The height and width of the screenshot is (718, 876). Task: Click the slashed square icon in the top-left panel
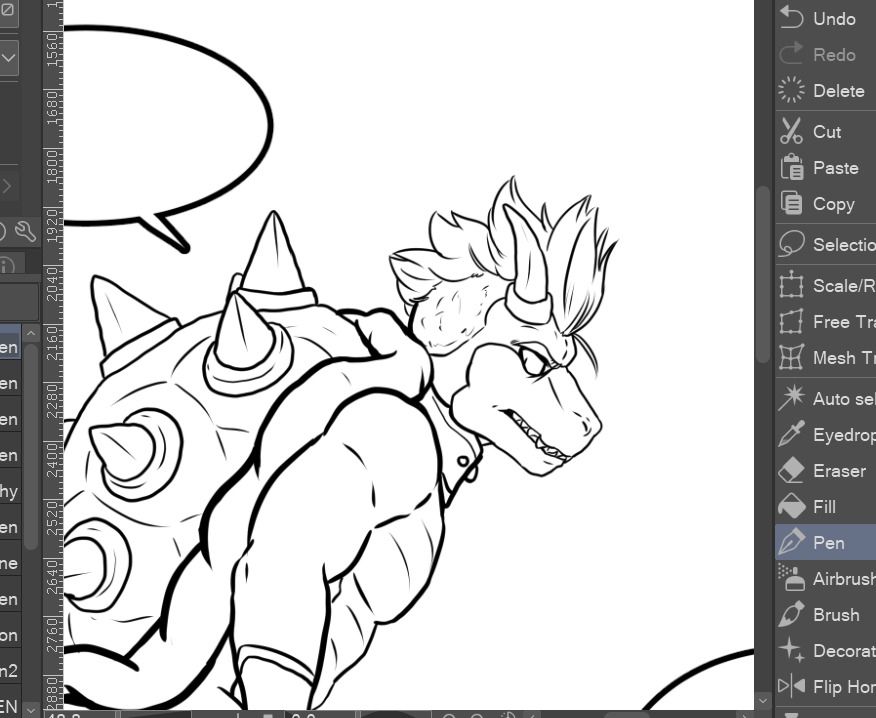pyautogui.click(x=7, y=10)
